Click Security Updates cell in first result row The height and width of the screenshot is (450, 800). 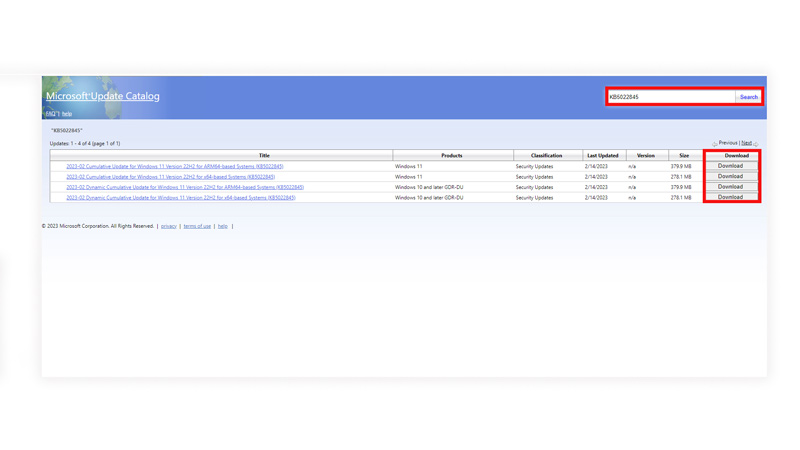pos(534,166)
